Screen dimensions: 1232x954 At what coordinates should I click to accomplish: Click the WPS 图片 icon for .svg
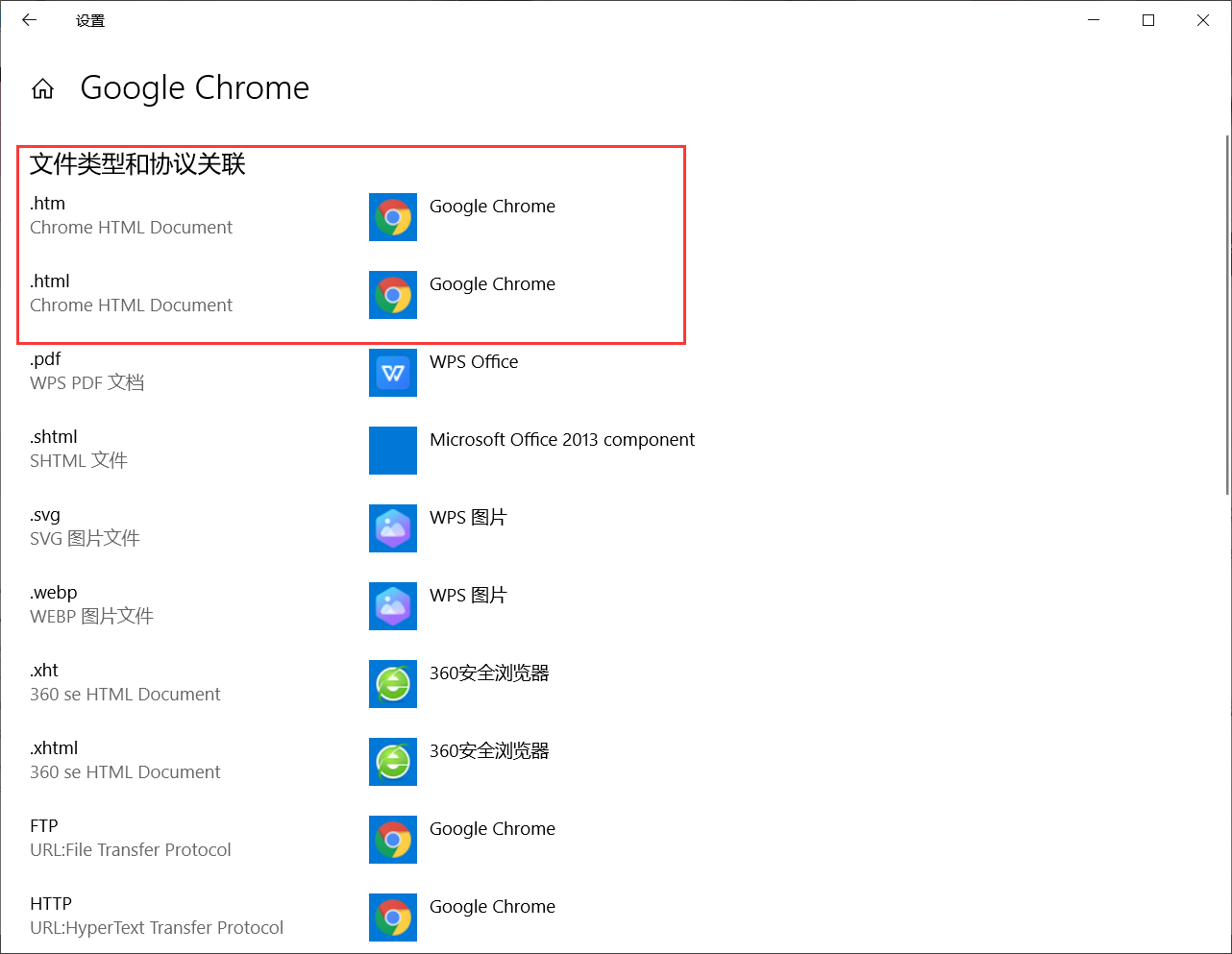[393, 528]
